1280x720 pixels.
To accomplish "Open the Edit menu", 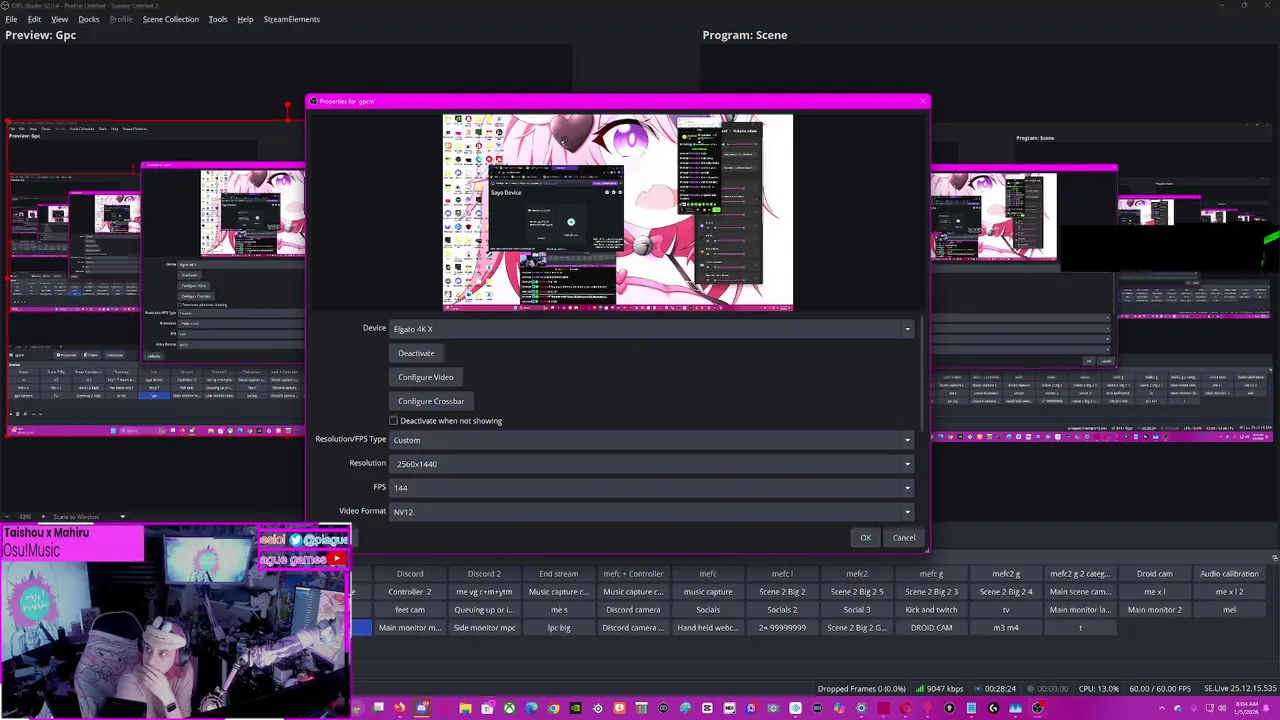I will [34, 19].
